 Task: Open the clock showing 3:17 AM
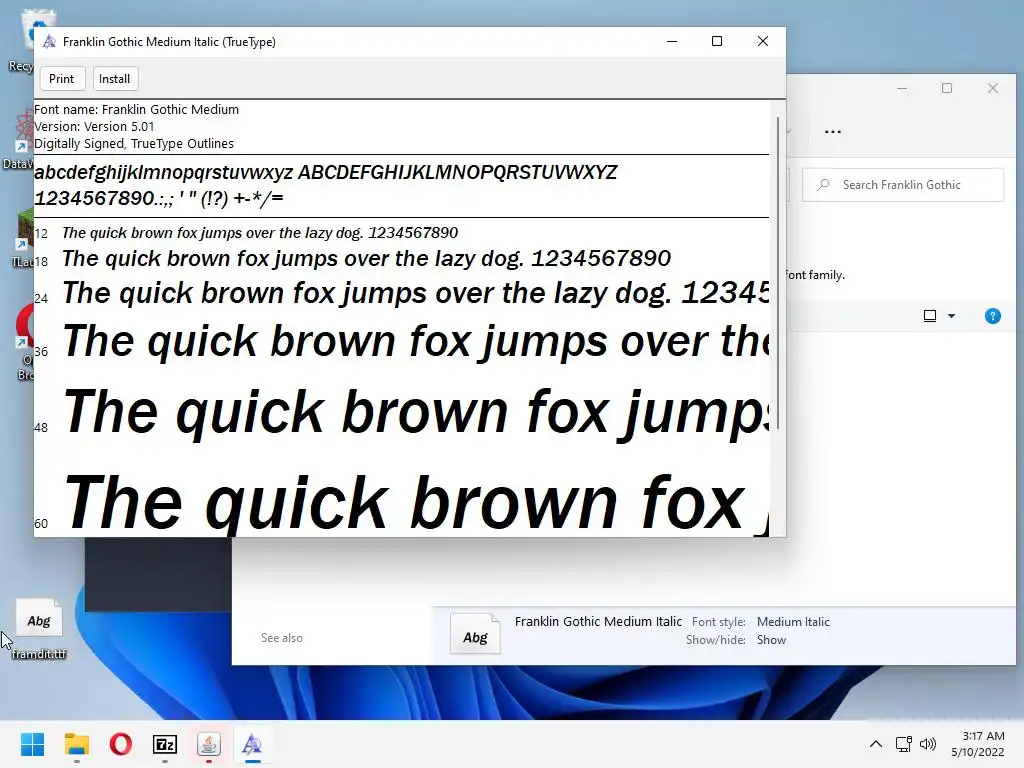coord(983,736)
